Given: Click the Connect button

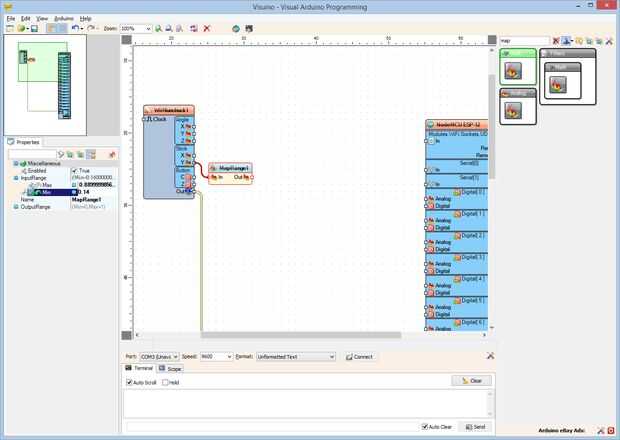Looking at the screenshot, I should 359,357.
